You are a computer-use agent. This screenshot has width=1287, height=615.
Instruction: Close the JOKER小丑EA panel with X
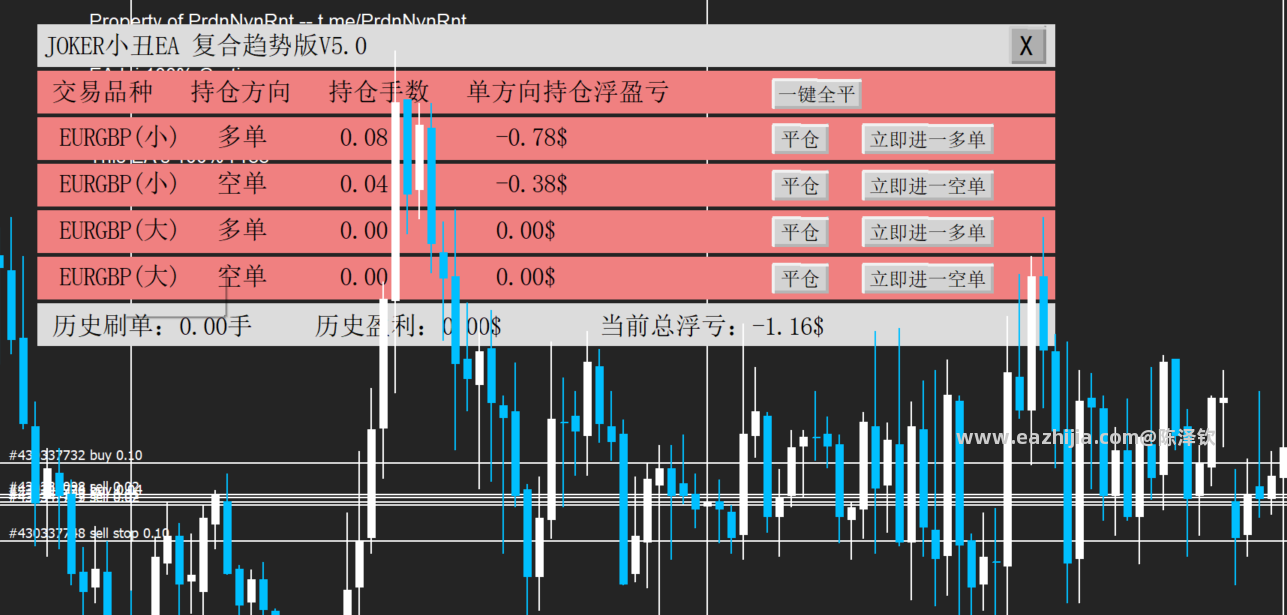(x=1027, y=46)
